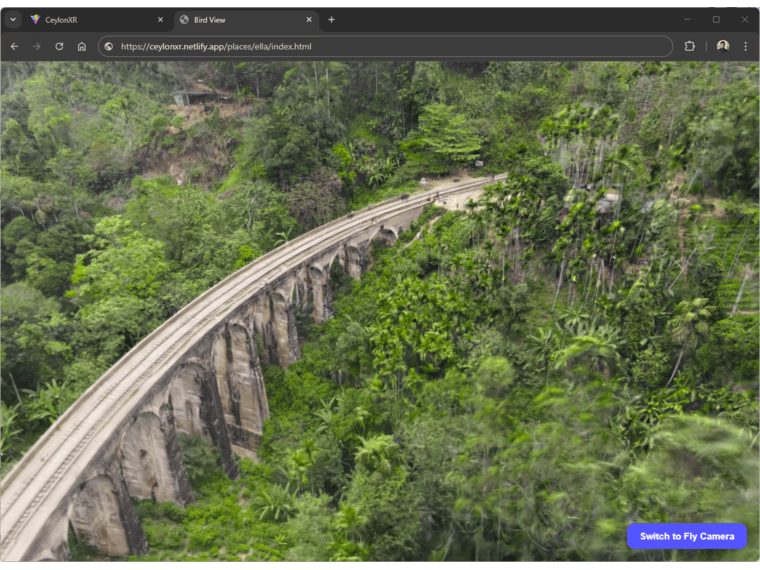The width and height of the screenshot is (760, 570).
Task: Expand the tab search dropdown
Action: (x=13, y=19)
